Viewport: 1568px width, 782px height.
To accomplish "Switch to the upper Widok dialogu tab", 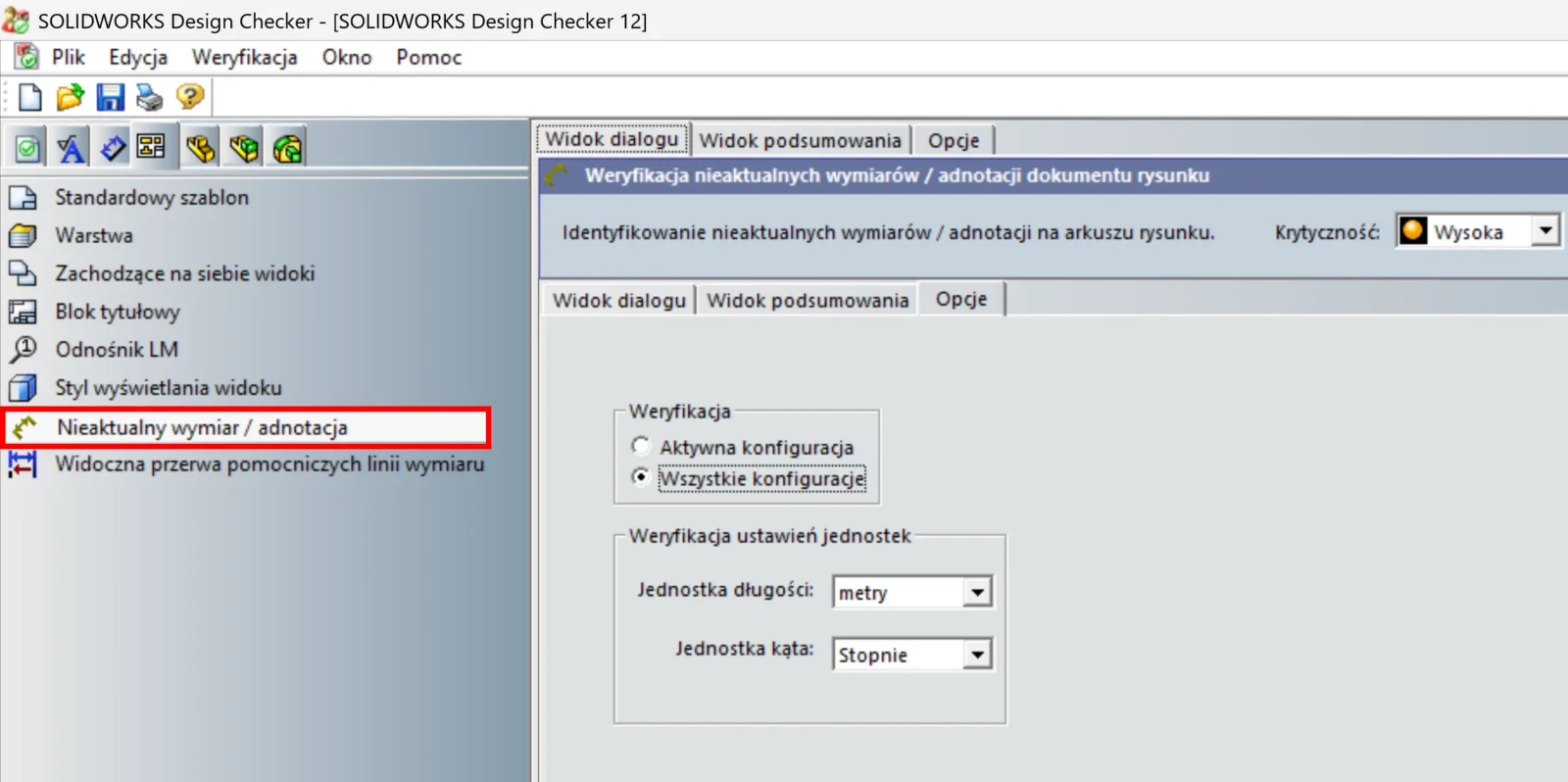I will click(x=612, y=139).
